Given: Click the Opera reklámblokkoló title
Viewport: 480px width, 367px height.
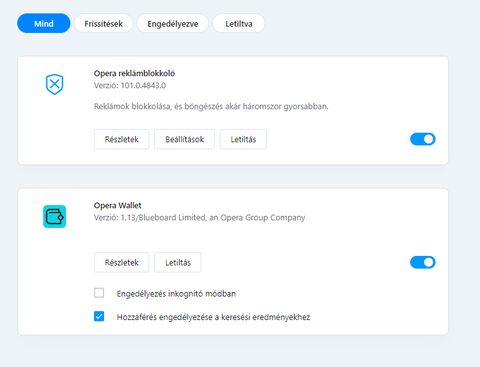Looking at the screenshot, I should (x=134, y=73).
